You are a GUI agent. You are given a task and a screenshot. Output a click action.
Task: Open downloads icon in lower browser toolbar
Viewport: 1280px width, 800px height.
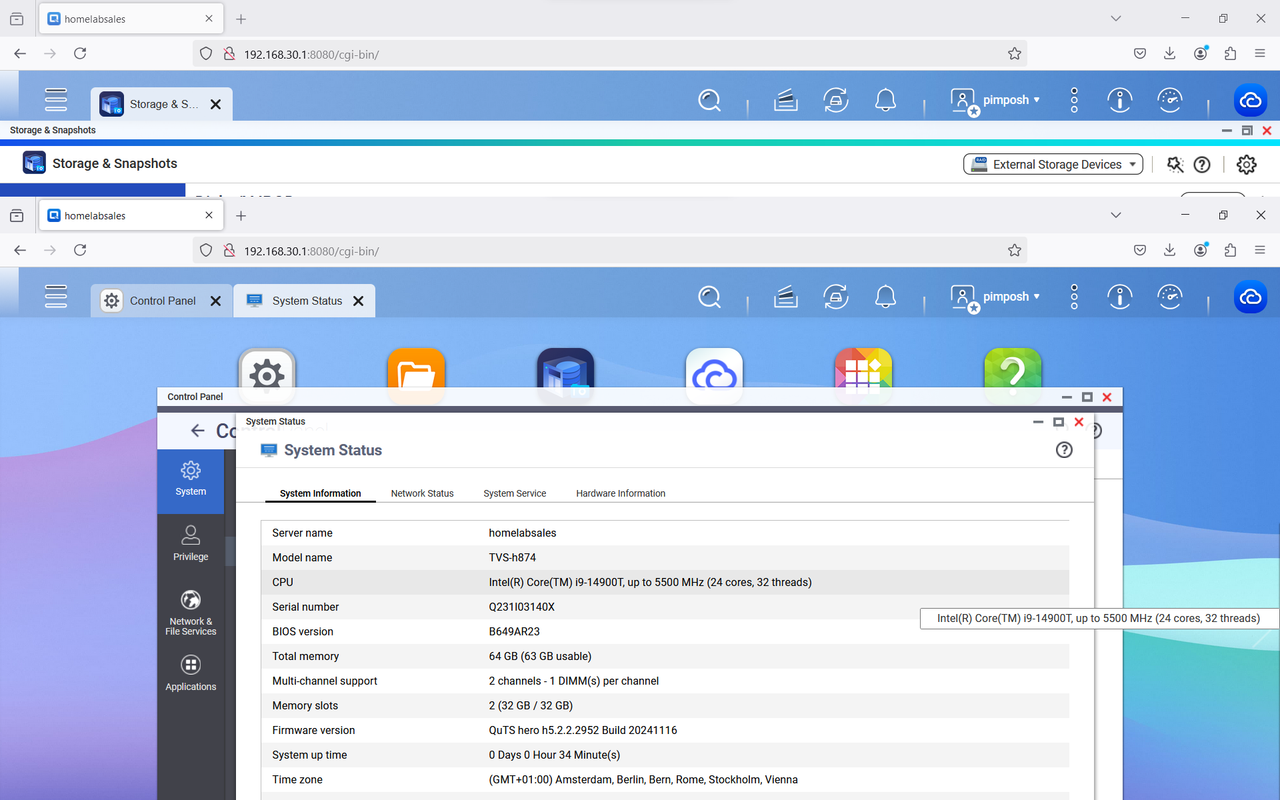[1170, 250]
